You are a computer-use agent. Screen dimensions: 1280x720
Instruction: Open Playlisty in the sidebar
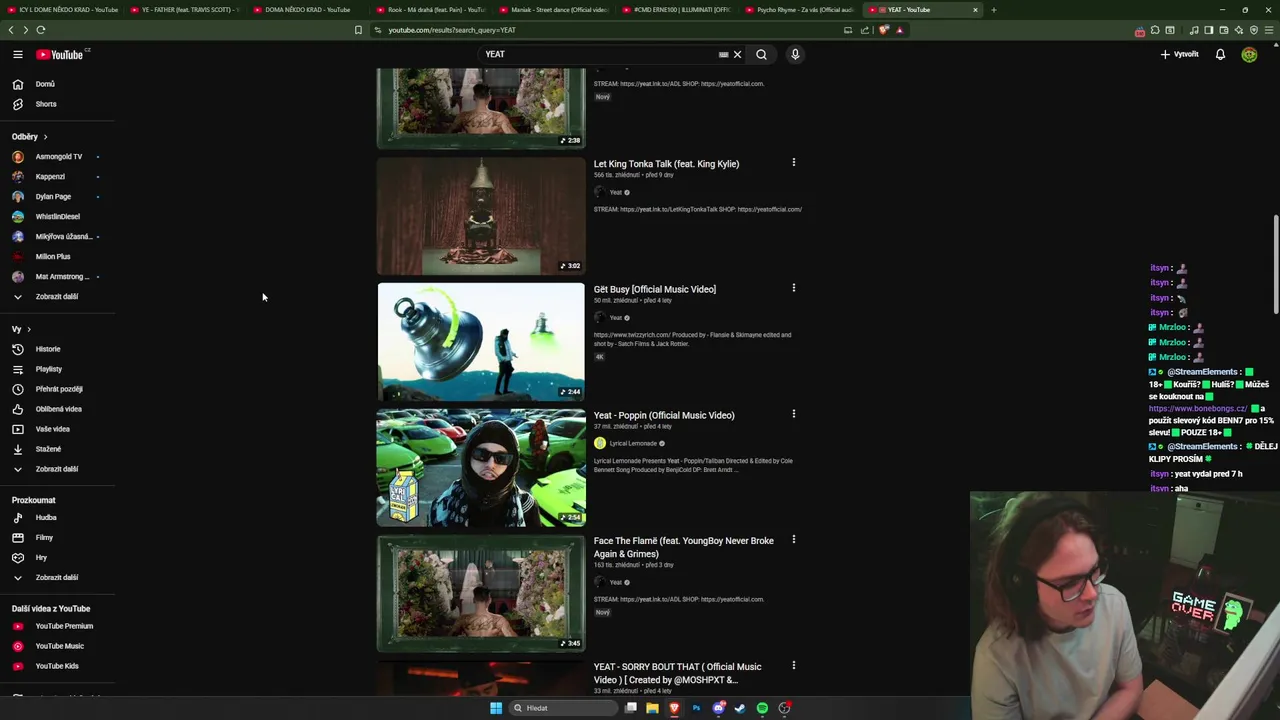pyautogui.click(x=49, y=369)
